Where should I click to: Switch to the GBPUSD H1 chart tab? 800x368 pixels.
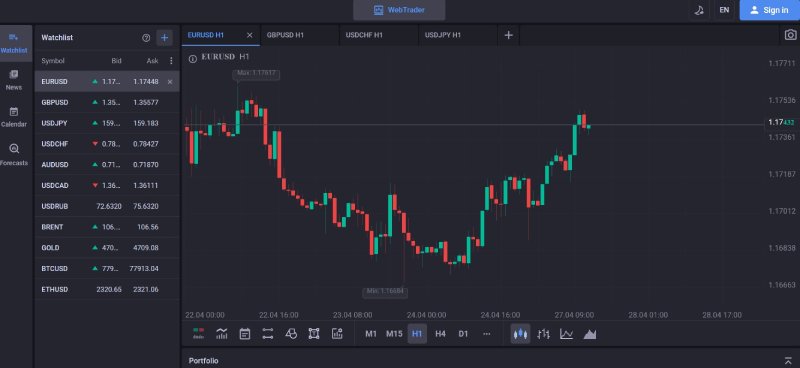299,35
